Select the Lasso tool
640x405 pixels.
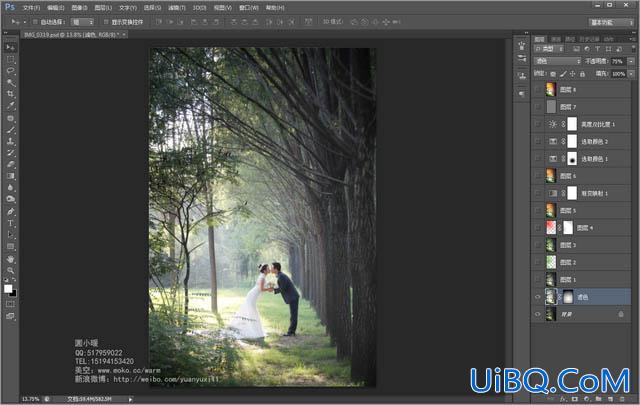(x=11, y=71)
